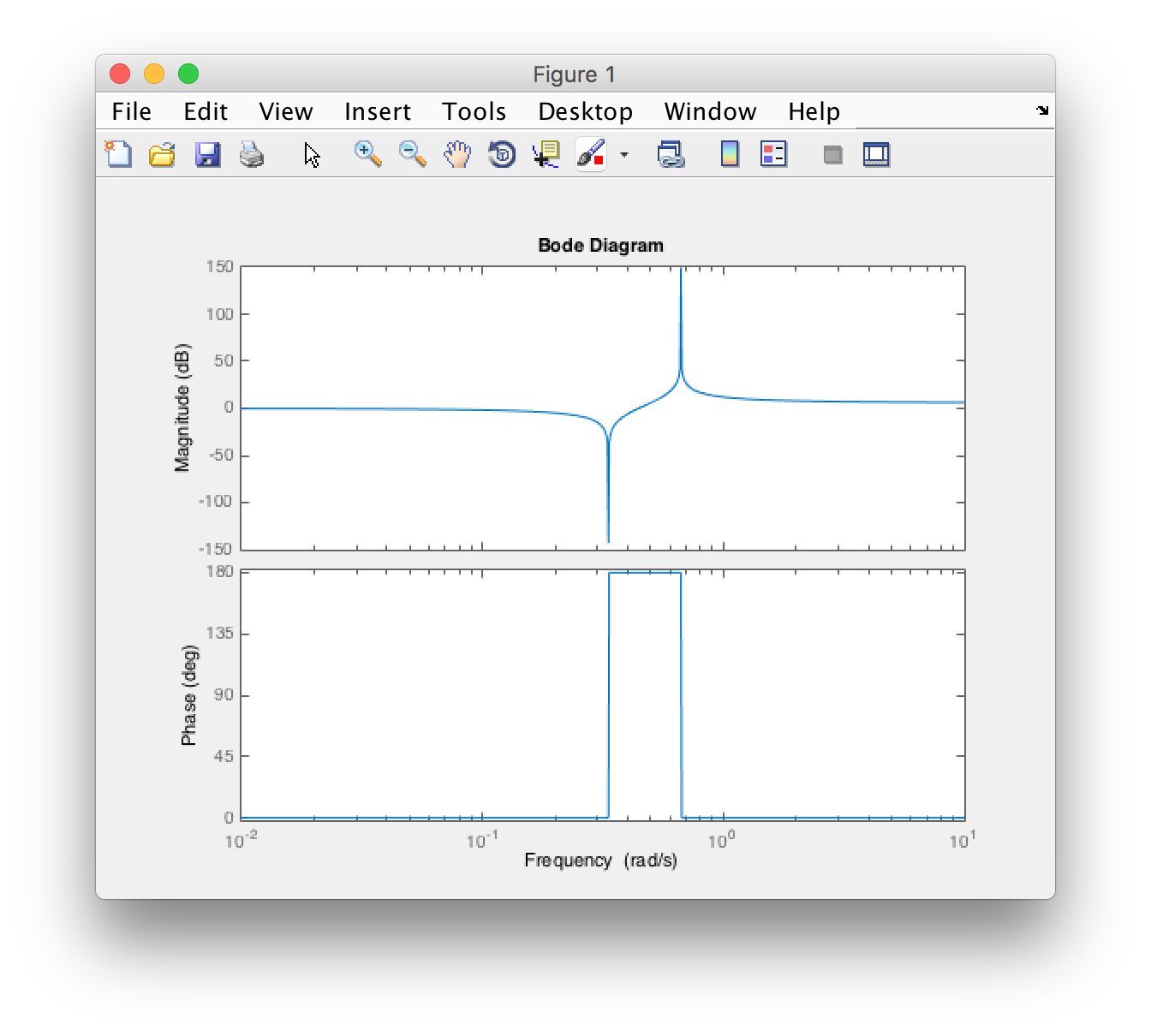
Task: Open the Desktop menu
Action: point(586,111)
